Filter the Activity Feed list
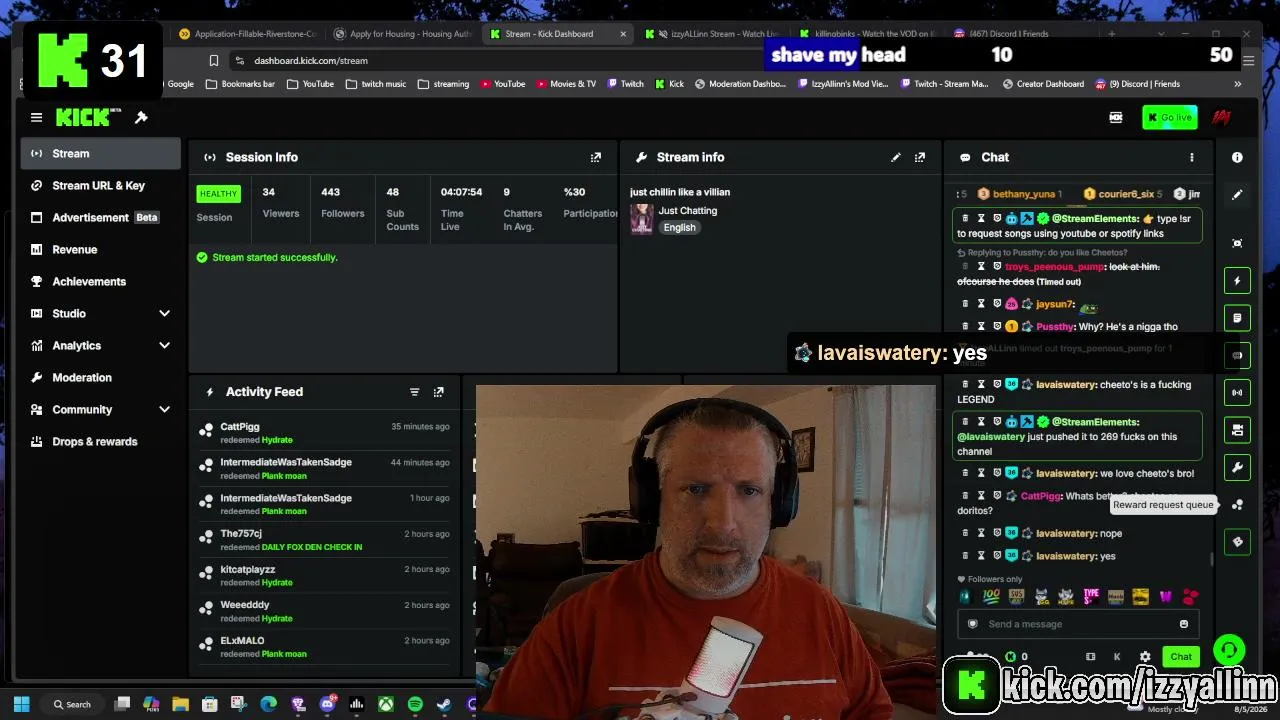This screenshot has height=720, width=1280. click(x=414, y=392)
